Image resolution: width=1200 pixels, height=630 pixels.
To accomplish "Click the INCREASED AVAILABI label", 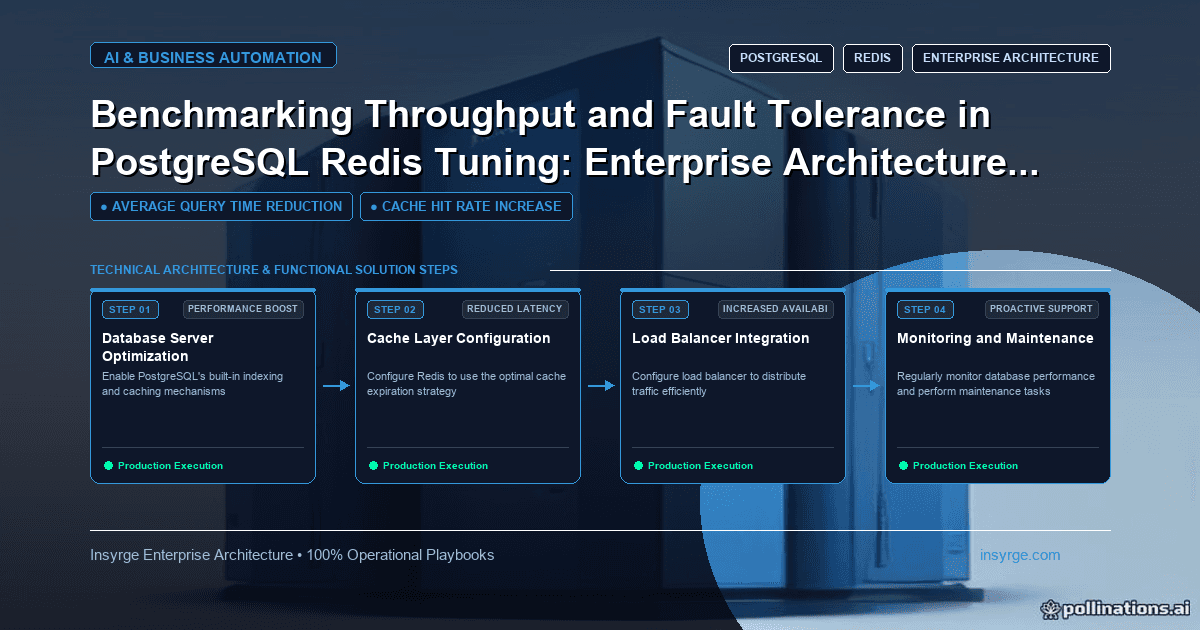I will click(x=776, y=309).
